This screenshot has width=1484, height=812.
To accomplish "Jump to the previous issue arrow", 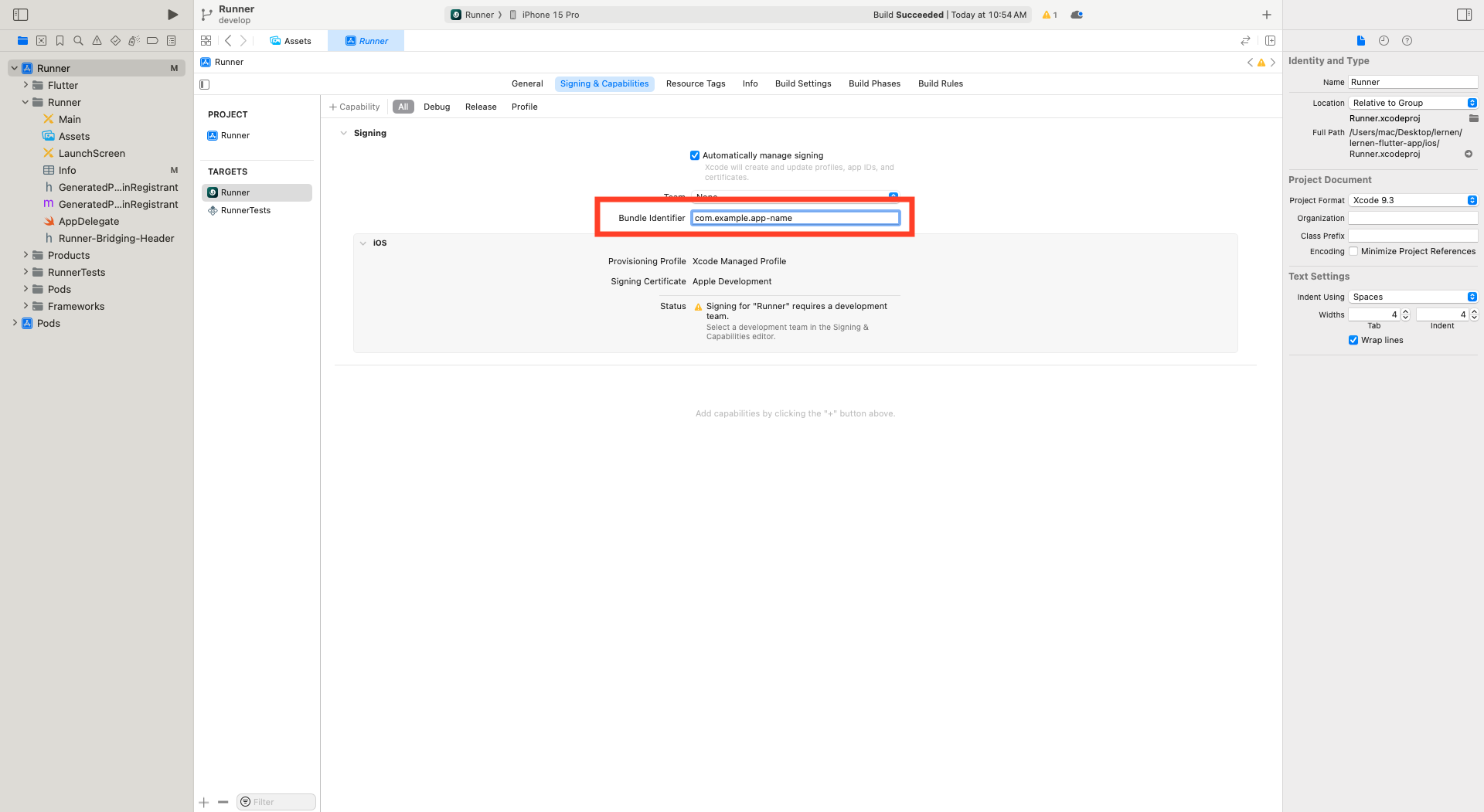I will 1250,63.
